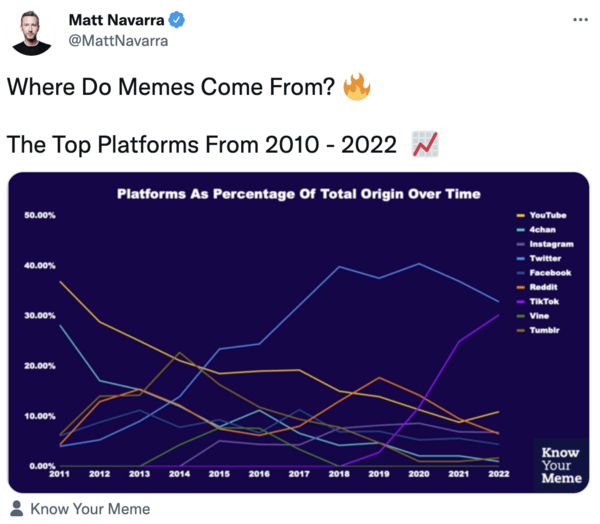Click the Instagram legend label
Screen dimensions: 600x524
tap(550, 244)
